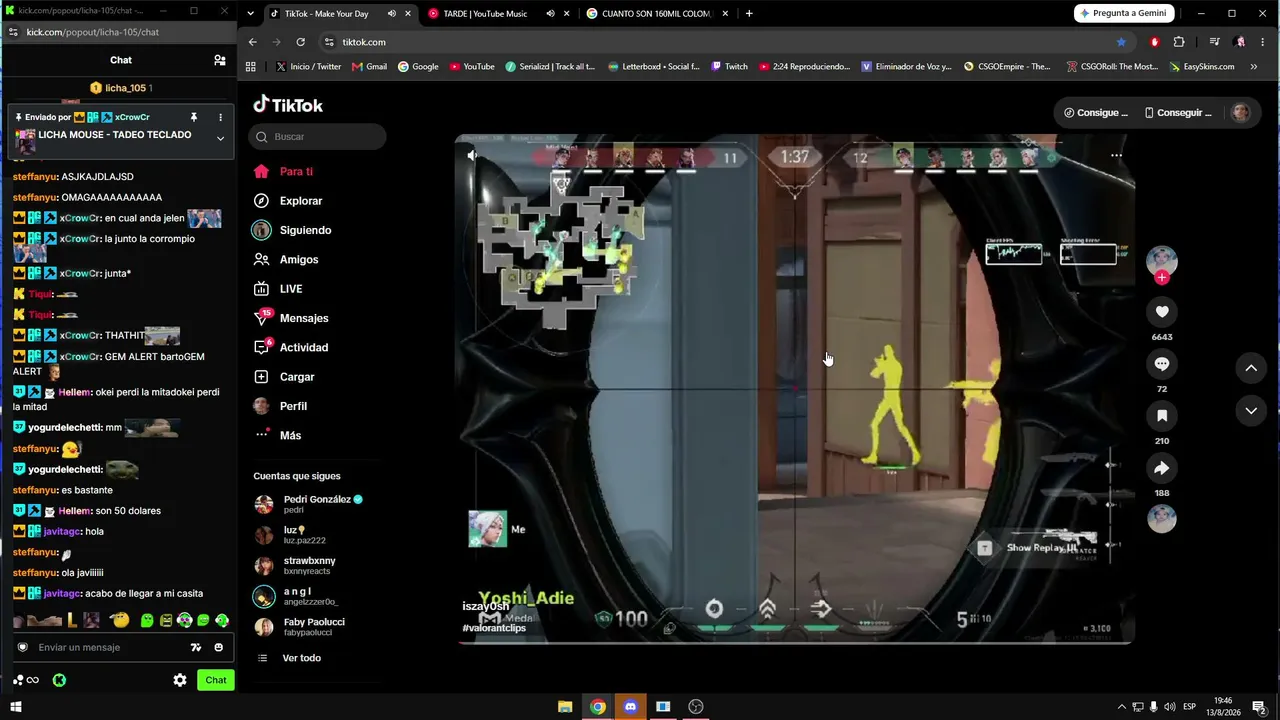
Task: Open the #valorantclips hashtag
Action: (x=494, y=628)
